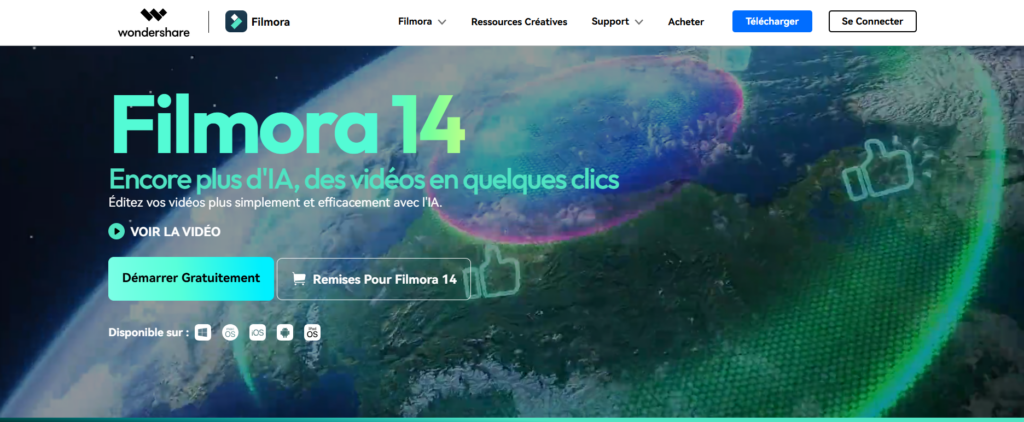This screenshot has width=1024, height=422.
Task: Click the VOIR LA VIDÉO link
Action: 175,232
